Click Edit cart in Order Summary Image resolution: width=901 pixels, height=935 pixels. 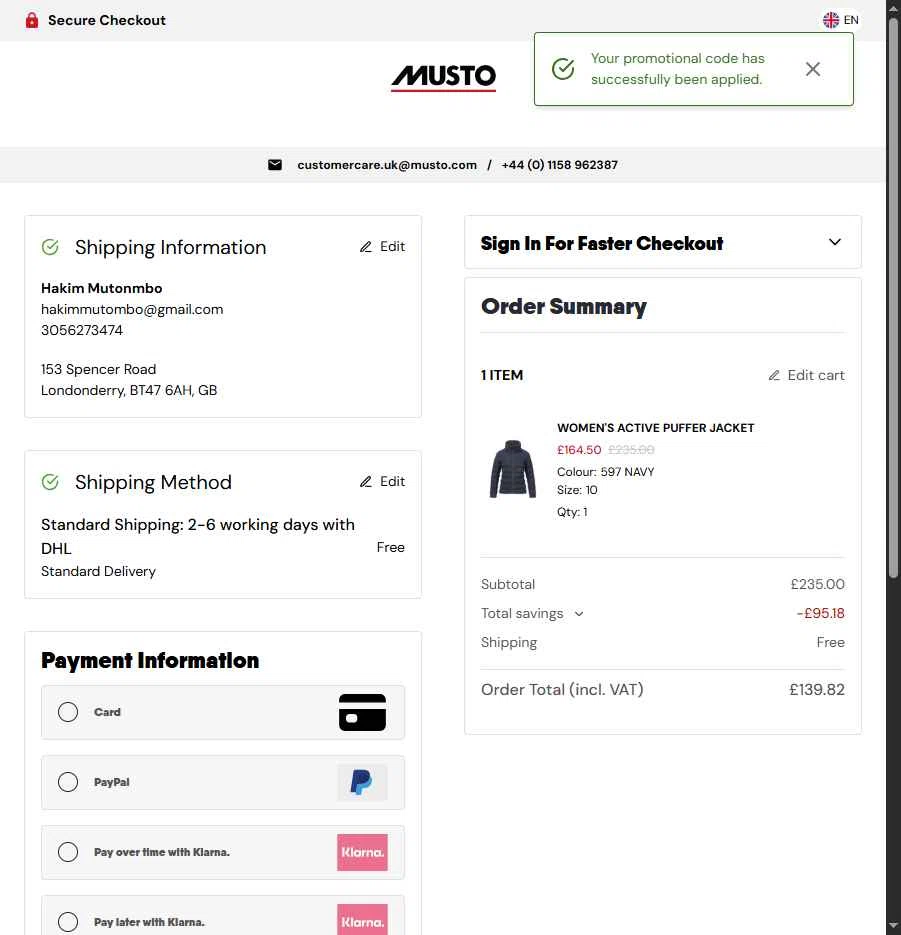click(806, 376)
